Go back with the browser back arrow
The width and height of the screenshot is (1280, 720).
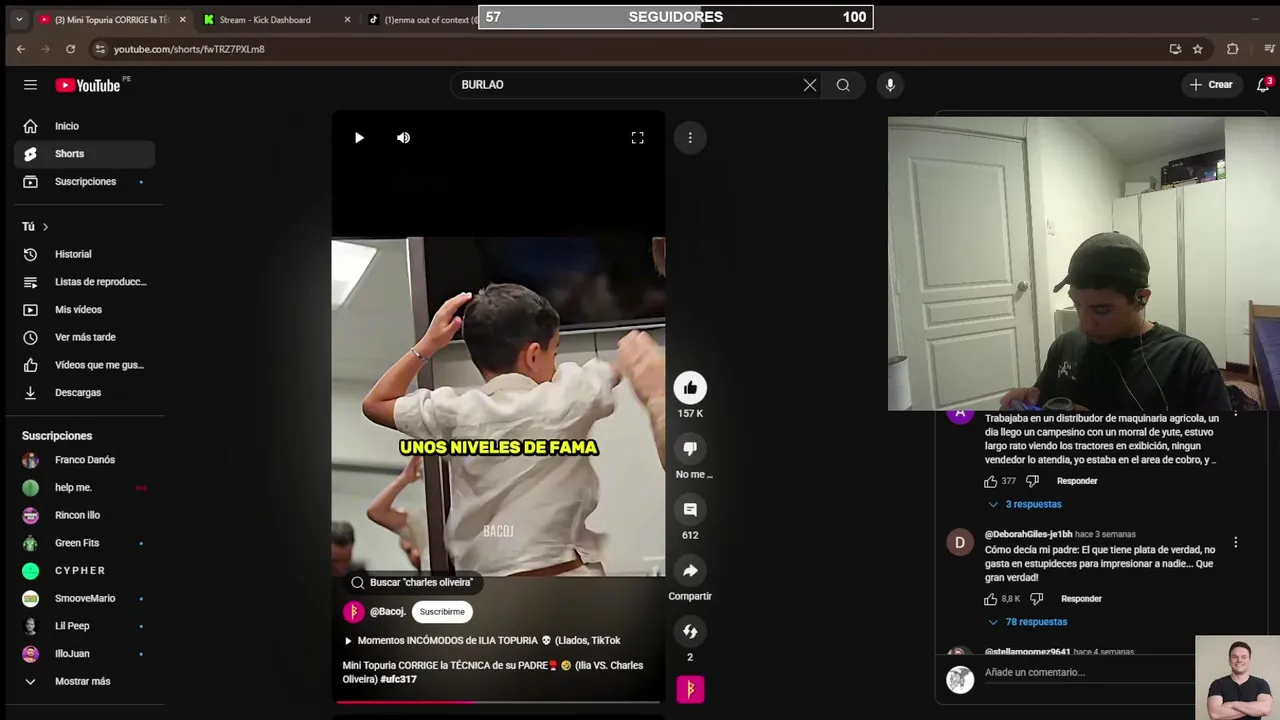(x=21, y=49)
